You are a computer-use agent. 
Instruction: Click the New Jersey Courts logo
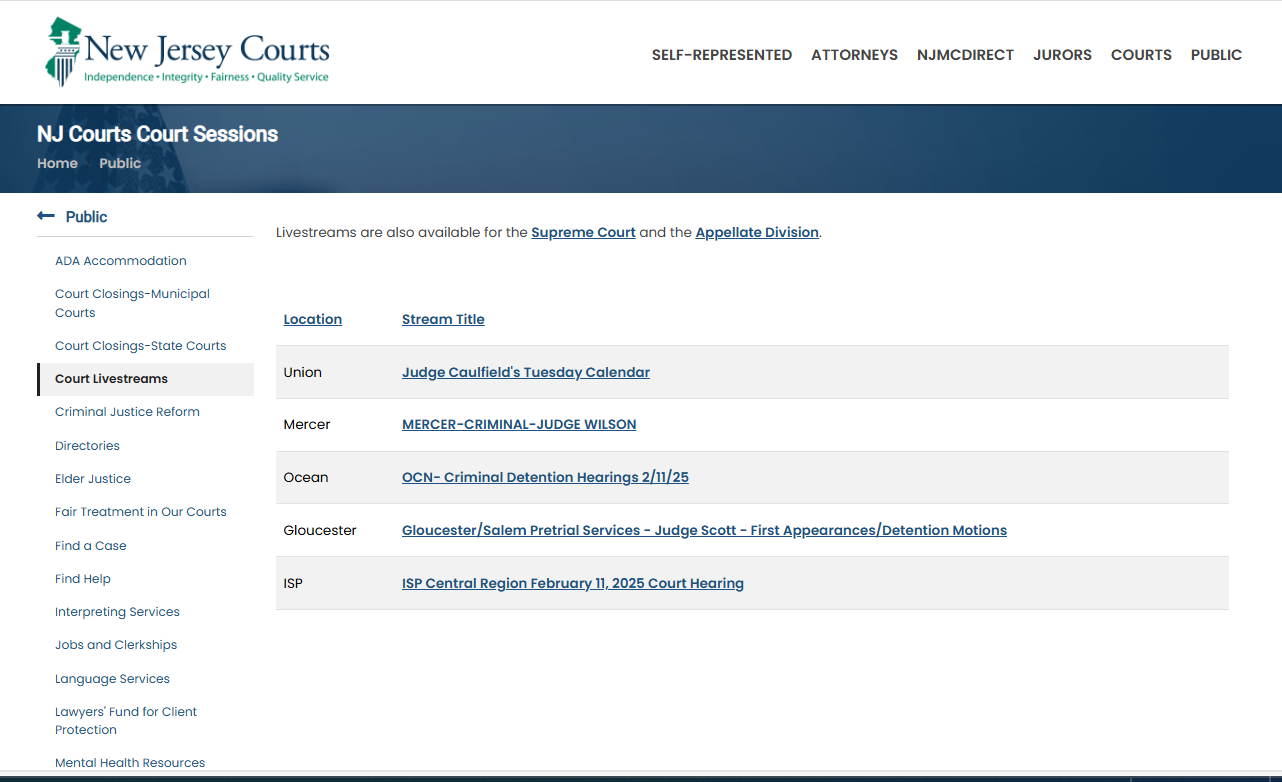click(x=188, y=52)
